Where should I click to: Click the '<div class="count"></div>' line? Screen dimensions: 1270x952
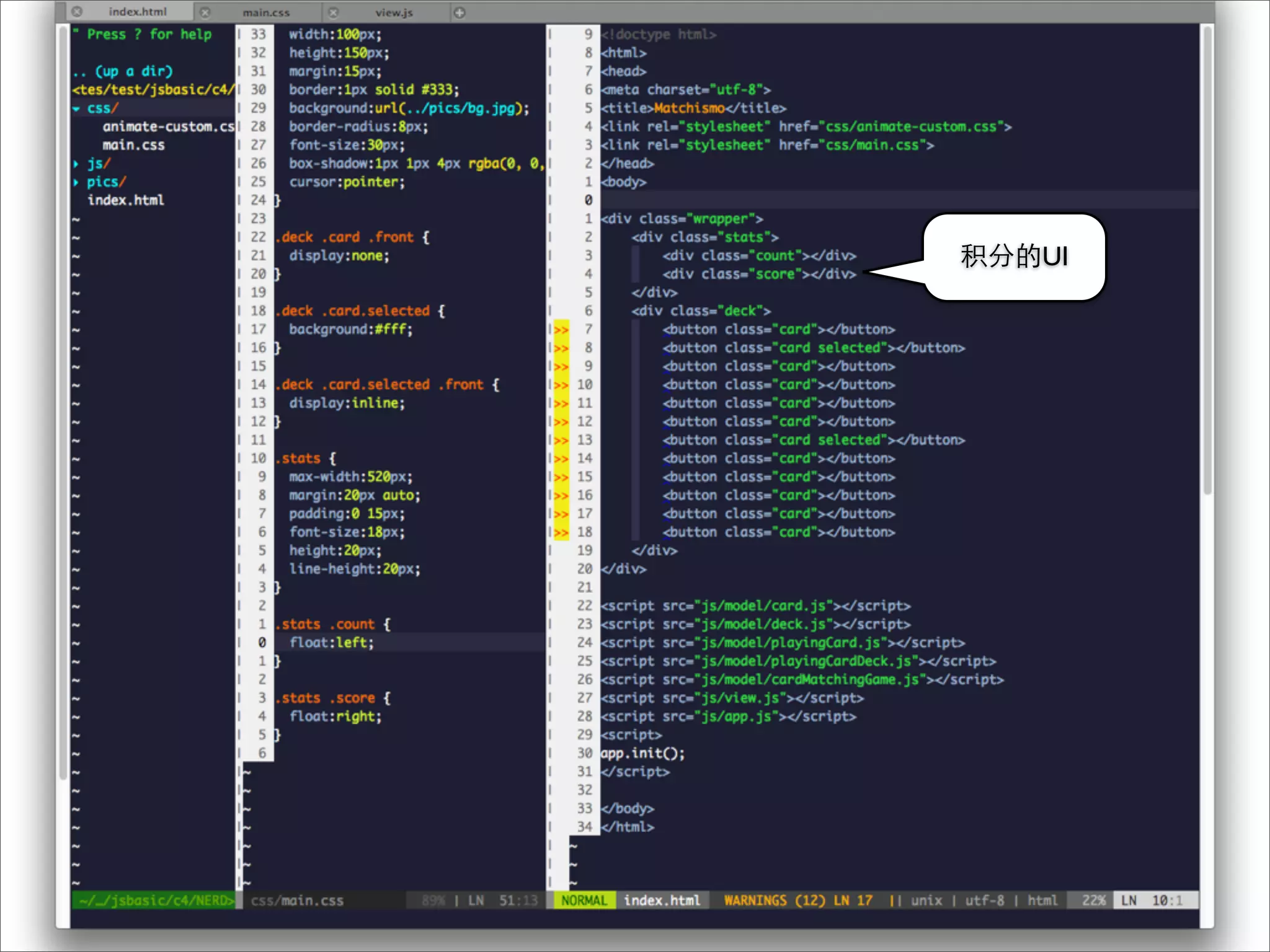coord(759,256)
